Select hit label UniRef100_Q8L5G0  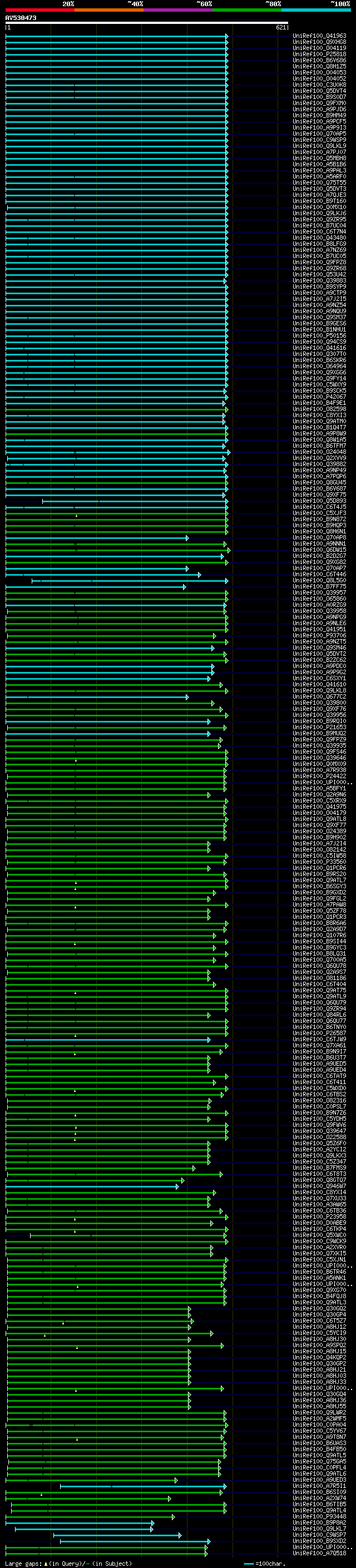pos(319,581)
